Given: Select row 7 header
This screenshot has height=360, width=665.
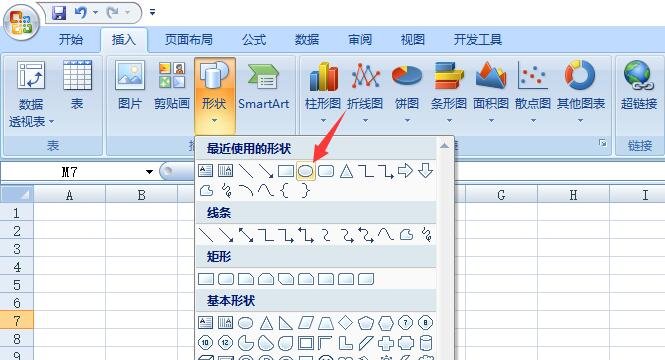Looking at the screenshot, I should pos(17,321).
